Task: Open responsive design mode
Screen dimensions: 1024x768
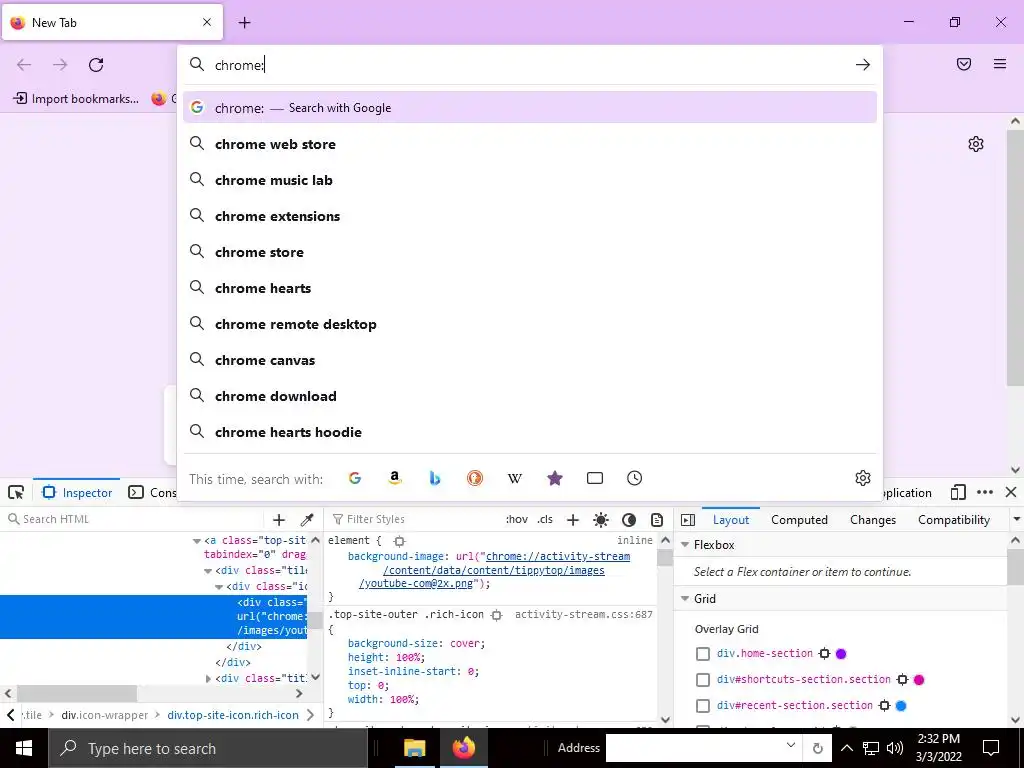Action: (x=958, y=492)
